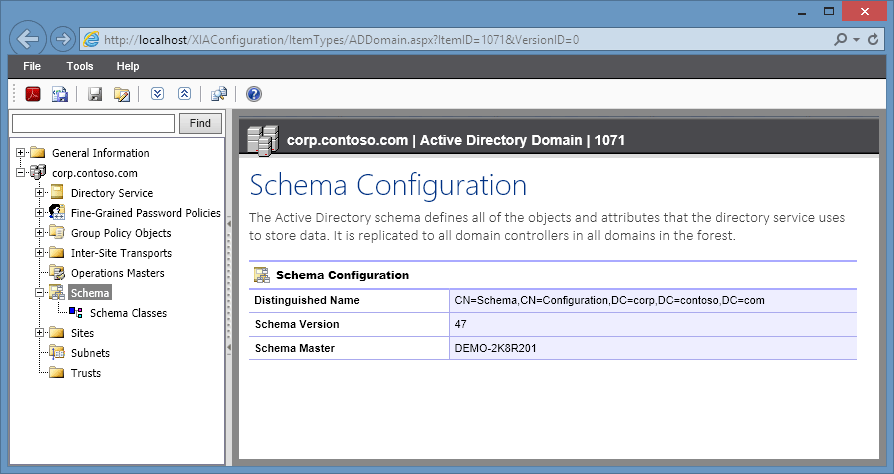This screenshot has width=894, height=474.
Task: Maximize the browser window
Action: [829, 11]
